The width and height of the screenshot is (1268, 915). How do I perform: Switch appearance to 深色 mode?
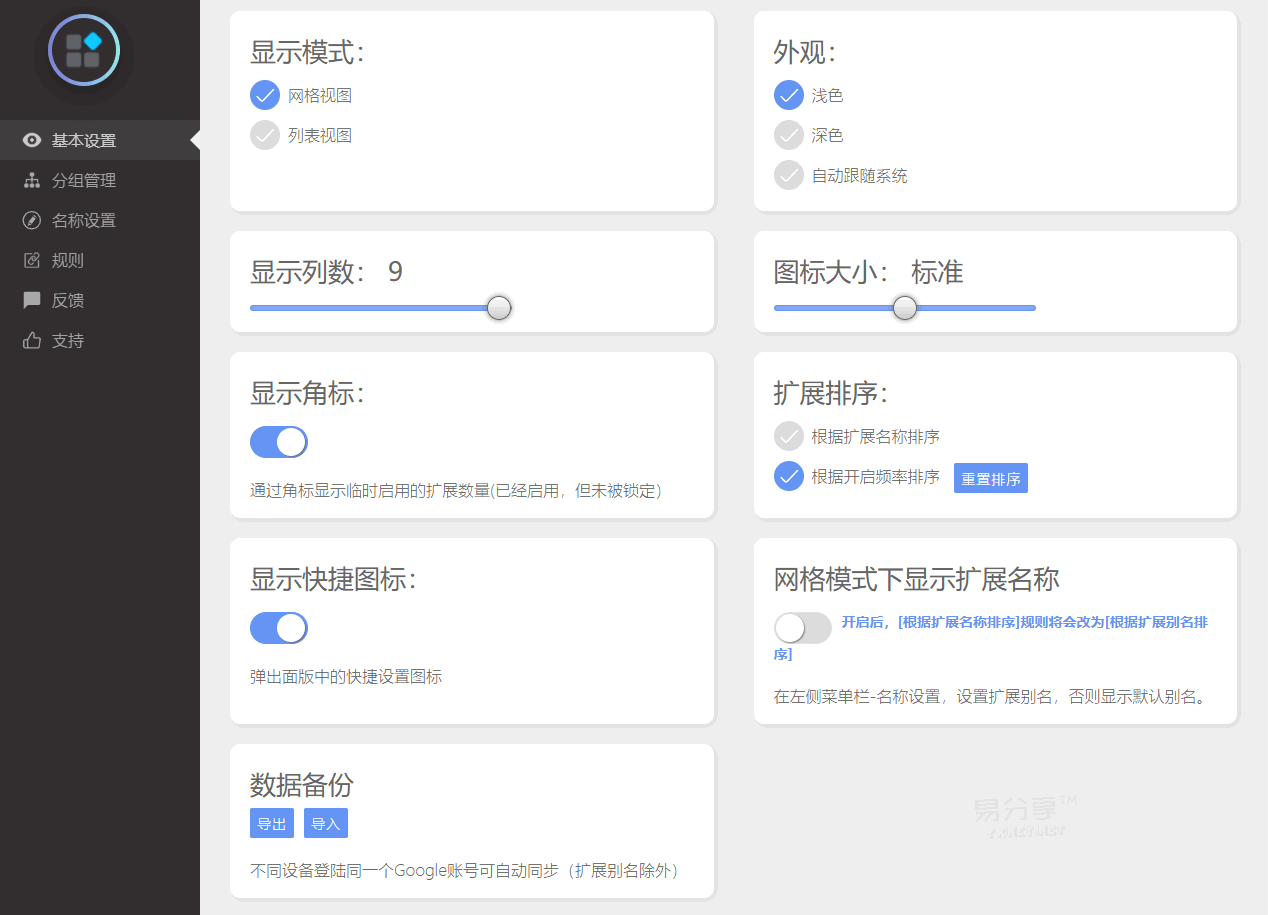pyautogui.click(x=788, y=135)
